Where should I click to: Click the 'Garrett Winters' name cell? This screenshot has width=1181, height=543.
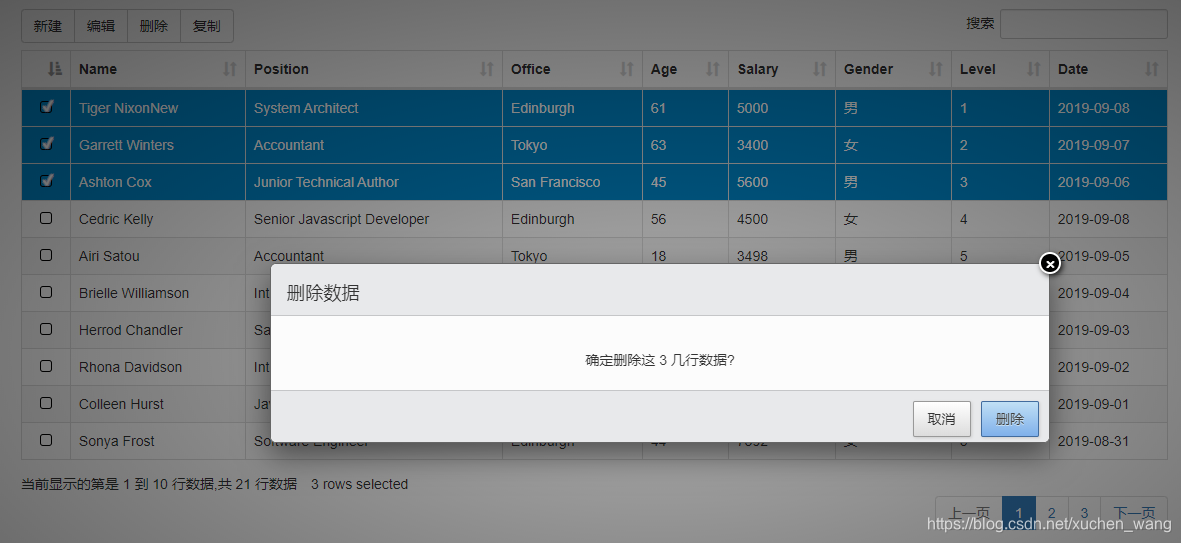(158, 145)
